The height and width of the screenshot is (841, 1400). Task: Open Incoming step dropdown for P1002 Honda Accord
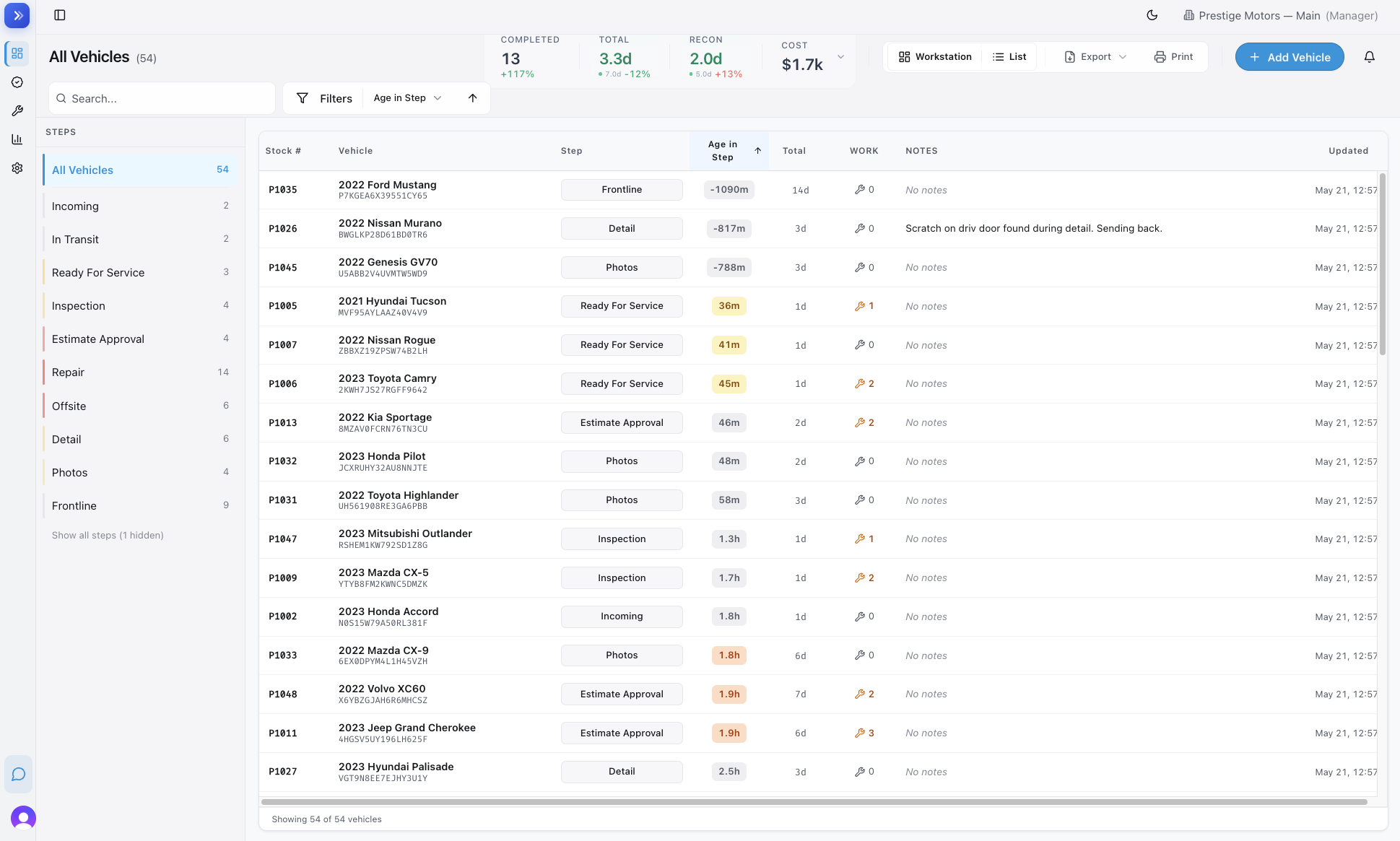(622, 616)
